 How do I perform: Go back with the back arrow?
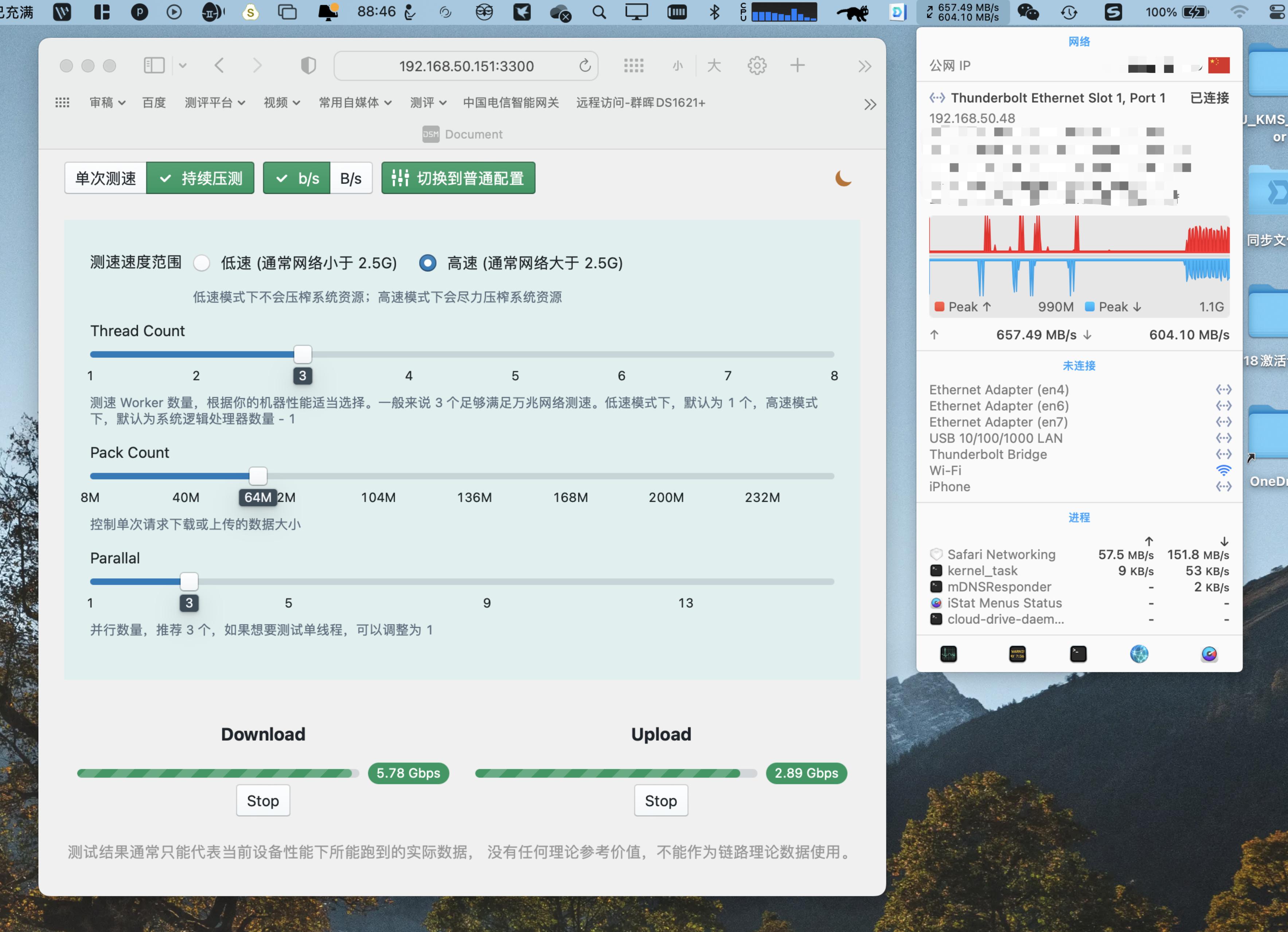pos(220,66)
